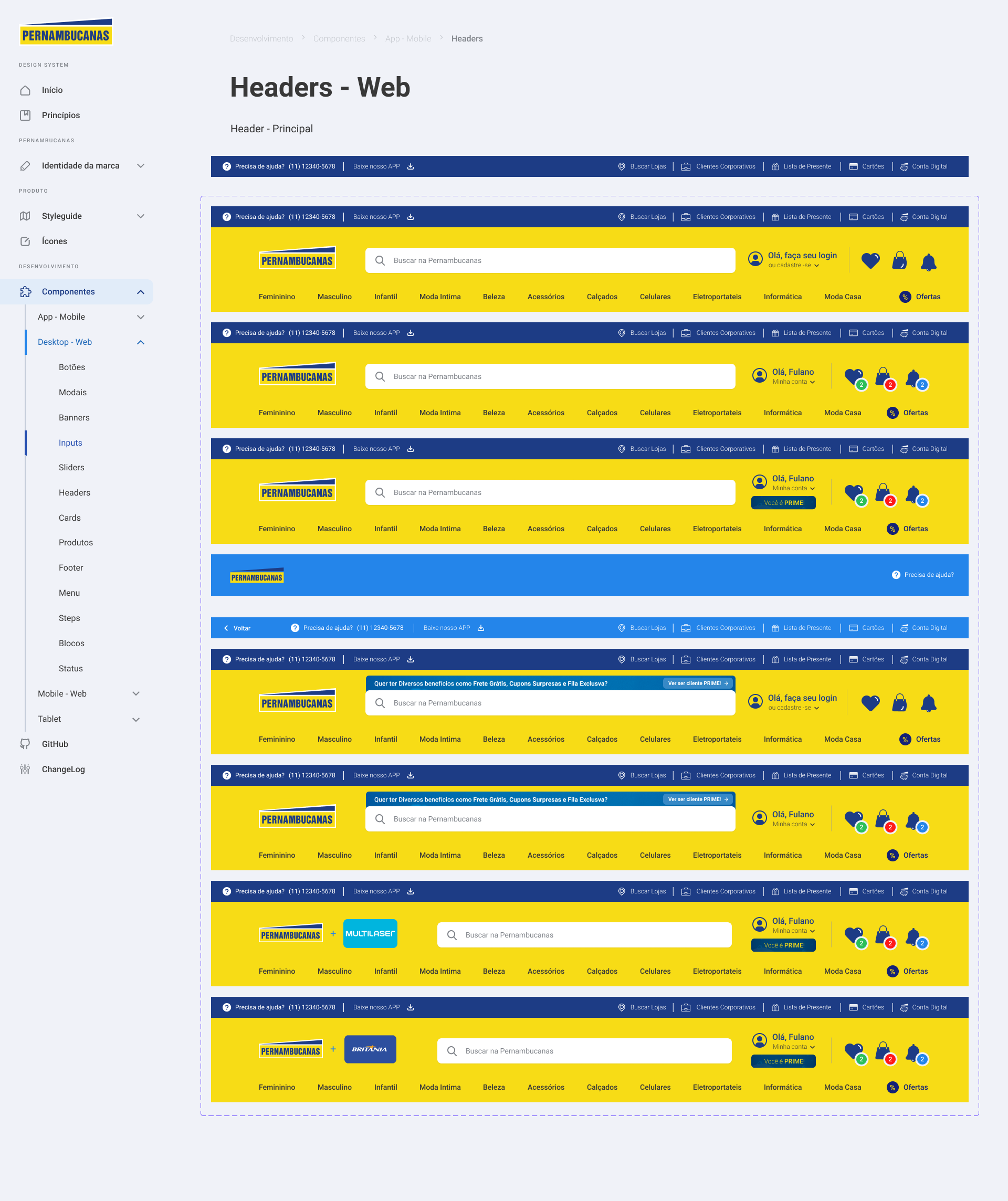Click the search field in the Multilaser header
The width and height of the screenshot is (1008, 1201).
click(584, 935)
